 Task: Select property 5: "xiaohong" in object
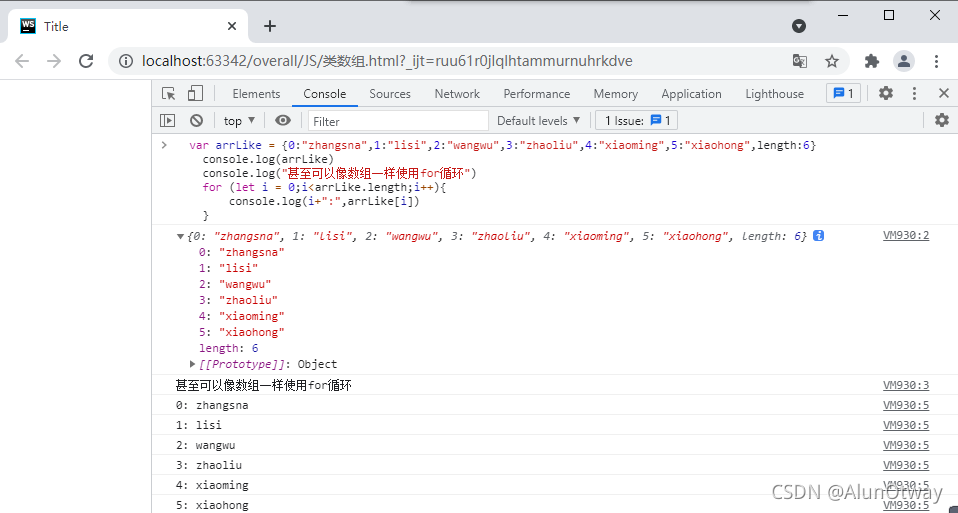(242, 332)
